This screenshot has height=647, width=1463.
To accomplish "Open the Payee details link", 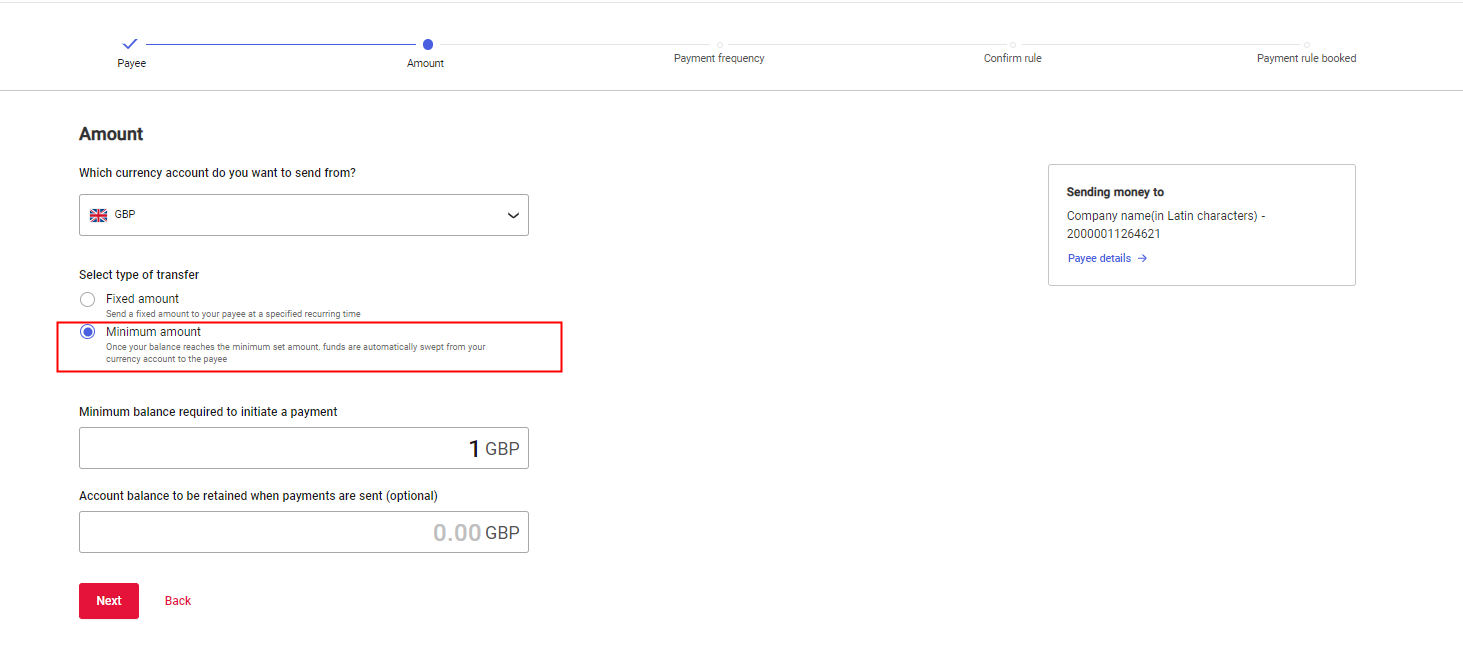I will tap(1099, 258).
